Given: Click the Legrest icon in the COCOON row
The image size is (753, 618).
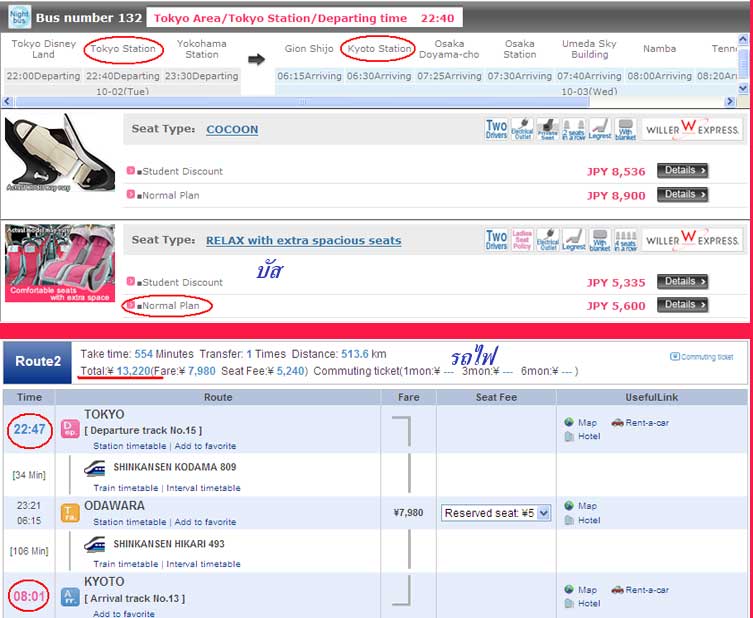Looking at the screenshot, I should [x=599, y=130].
